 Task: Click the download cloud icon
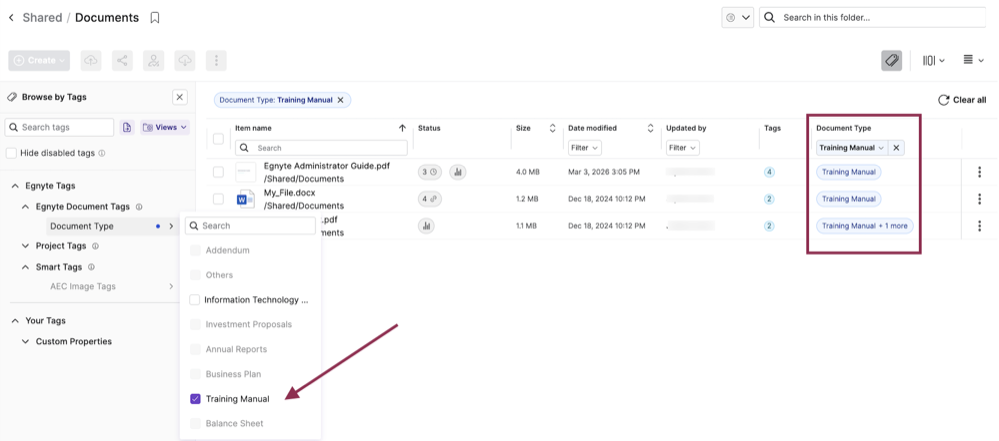point(185,61)
